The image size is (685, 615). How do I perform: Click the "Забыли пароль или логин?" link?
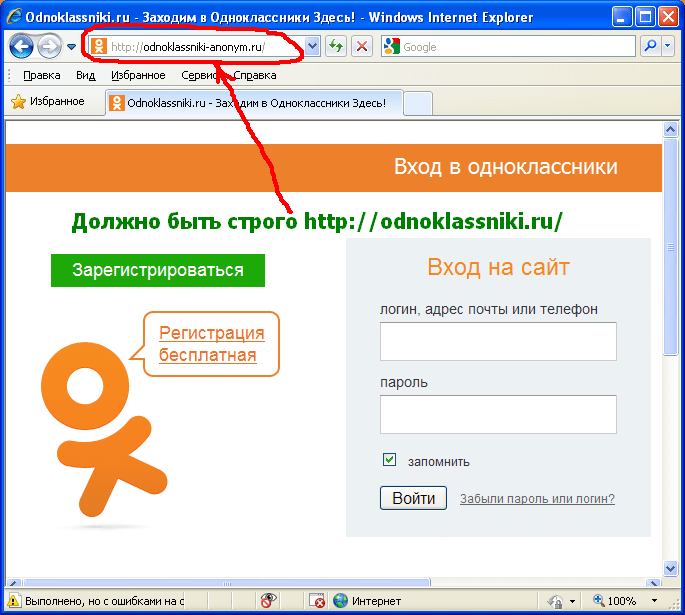tap(537, 499)
